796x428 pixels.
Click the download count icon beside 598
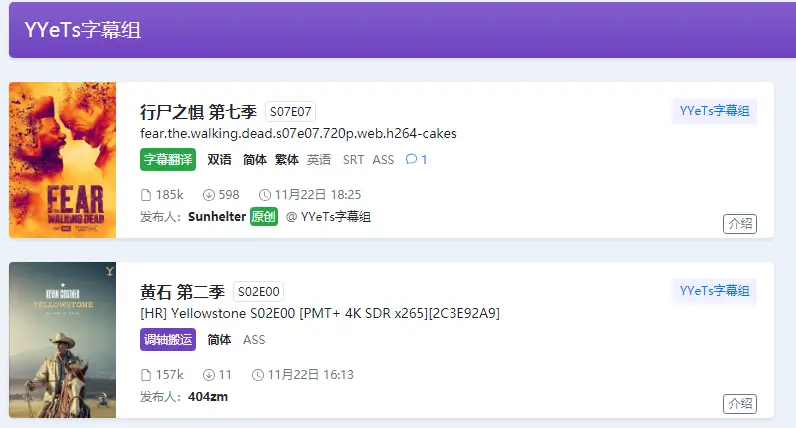coord(208,195)
